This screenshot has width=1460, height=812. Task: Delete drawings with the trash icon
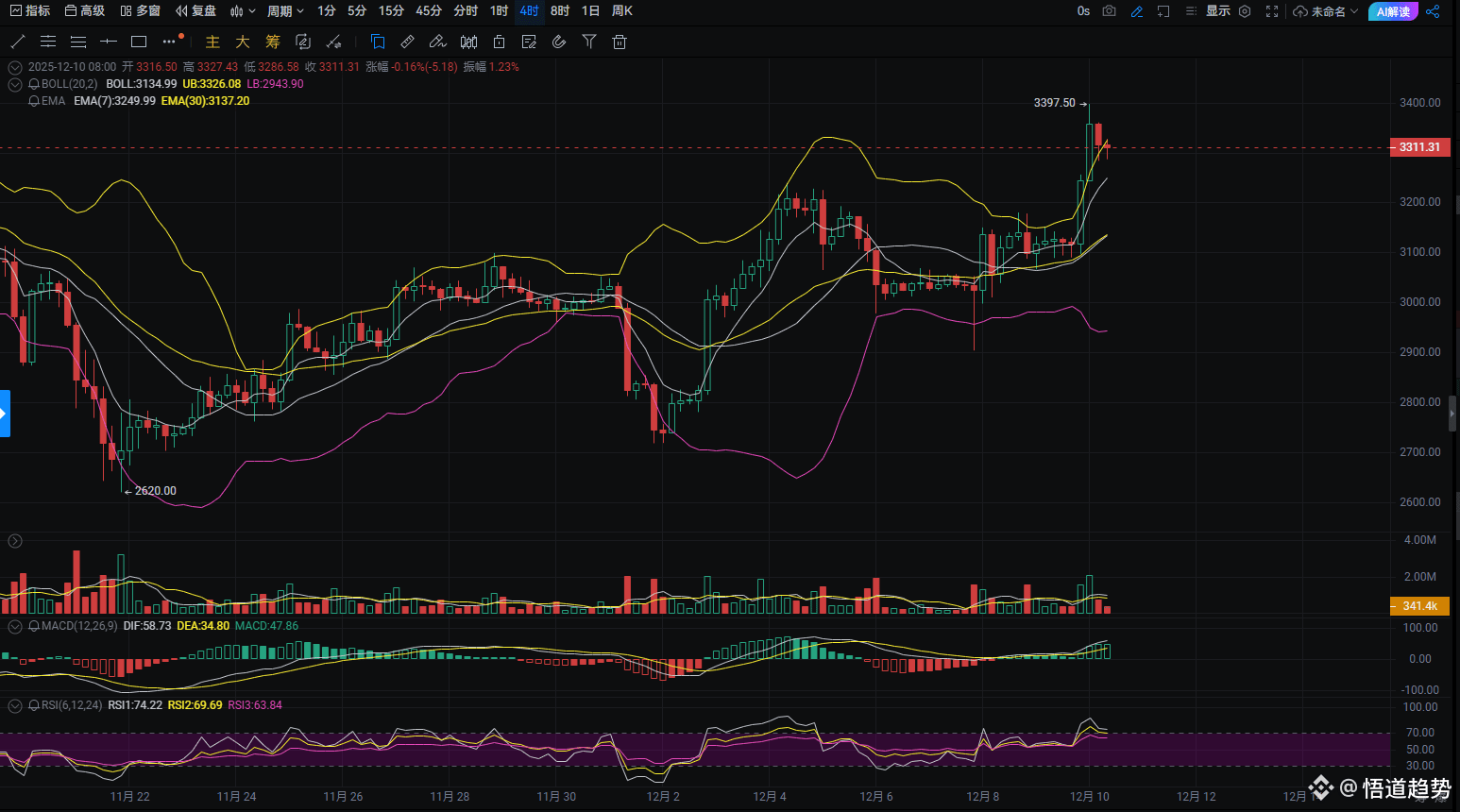[620, 42]
